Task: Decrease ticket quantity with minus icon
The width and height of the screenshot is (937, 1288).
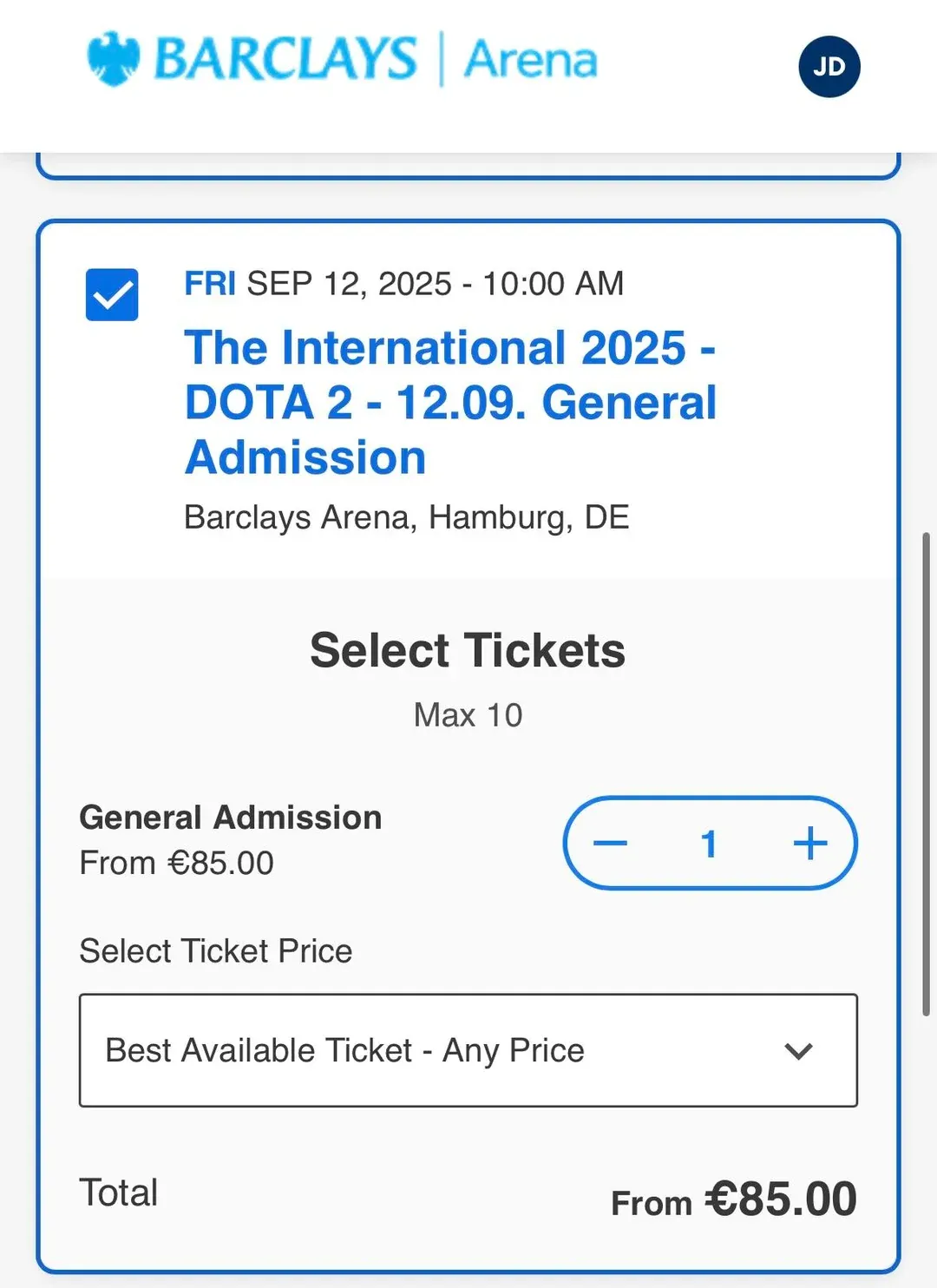Action: click(610, 843)
